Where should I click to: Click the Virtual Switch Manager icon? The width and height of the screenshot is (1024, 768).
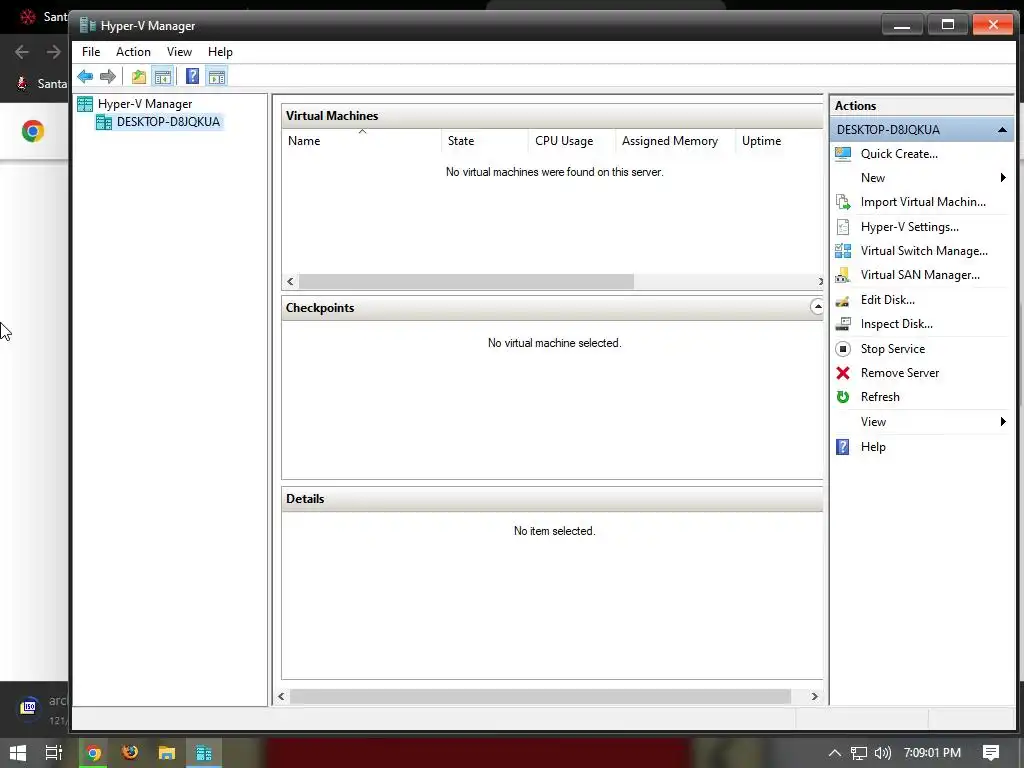pos(843,251)
